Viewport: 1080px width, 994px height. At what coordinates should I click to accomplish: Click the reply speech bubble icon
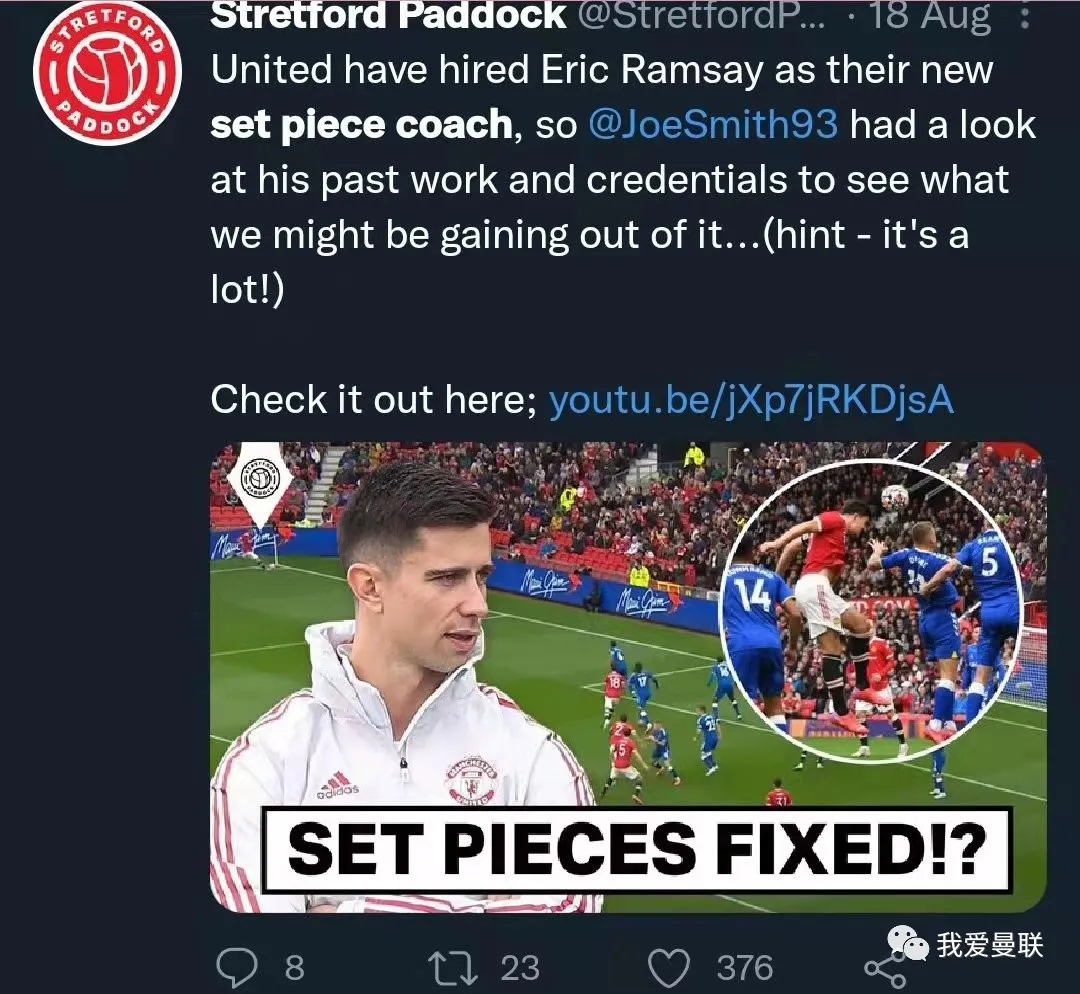[x=237, y=967]
